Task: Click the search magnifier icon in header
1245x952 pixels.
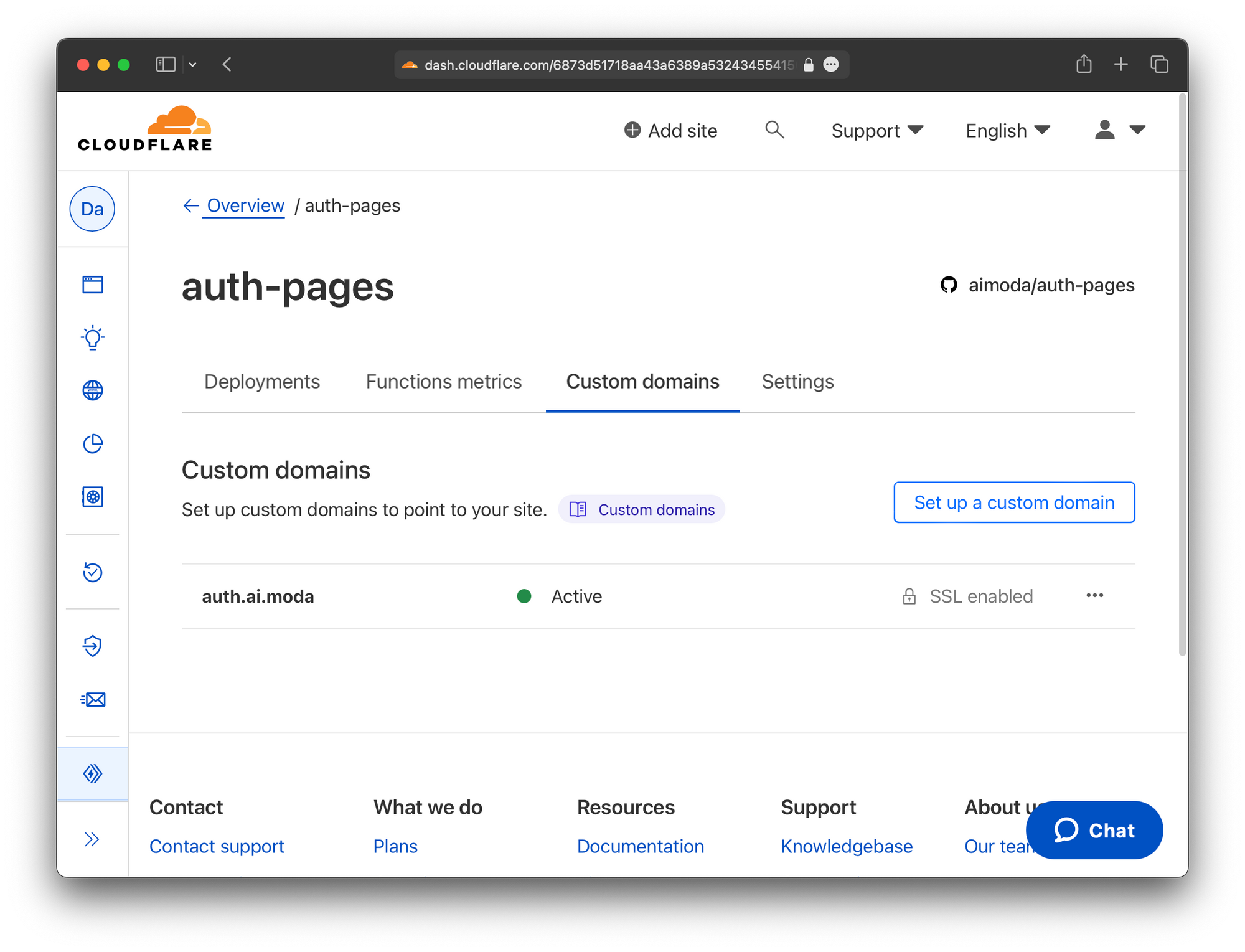Action: tap(774, 130)
